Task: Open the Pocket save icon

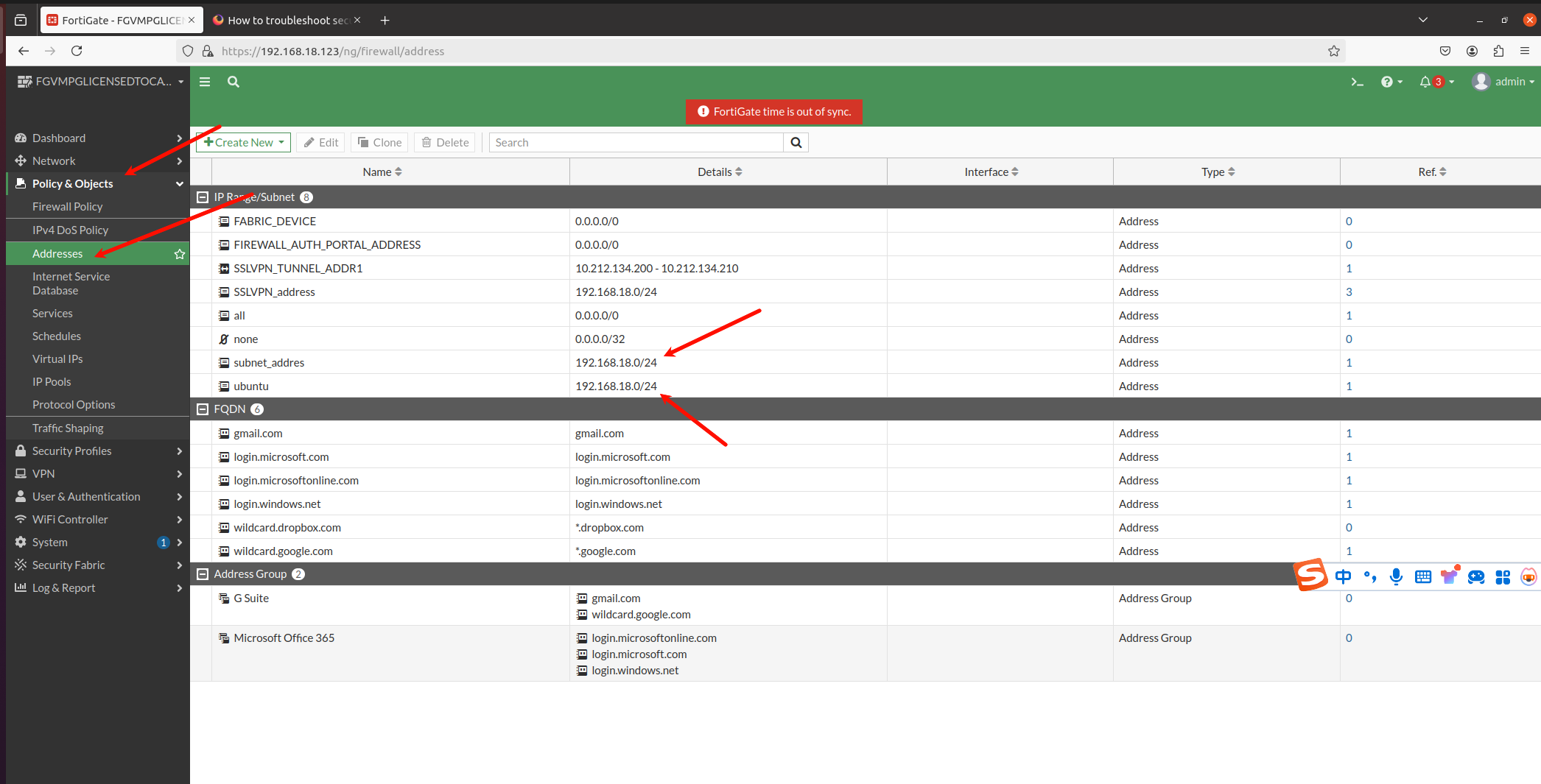Action: (x=1445, y=51)
